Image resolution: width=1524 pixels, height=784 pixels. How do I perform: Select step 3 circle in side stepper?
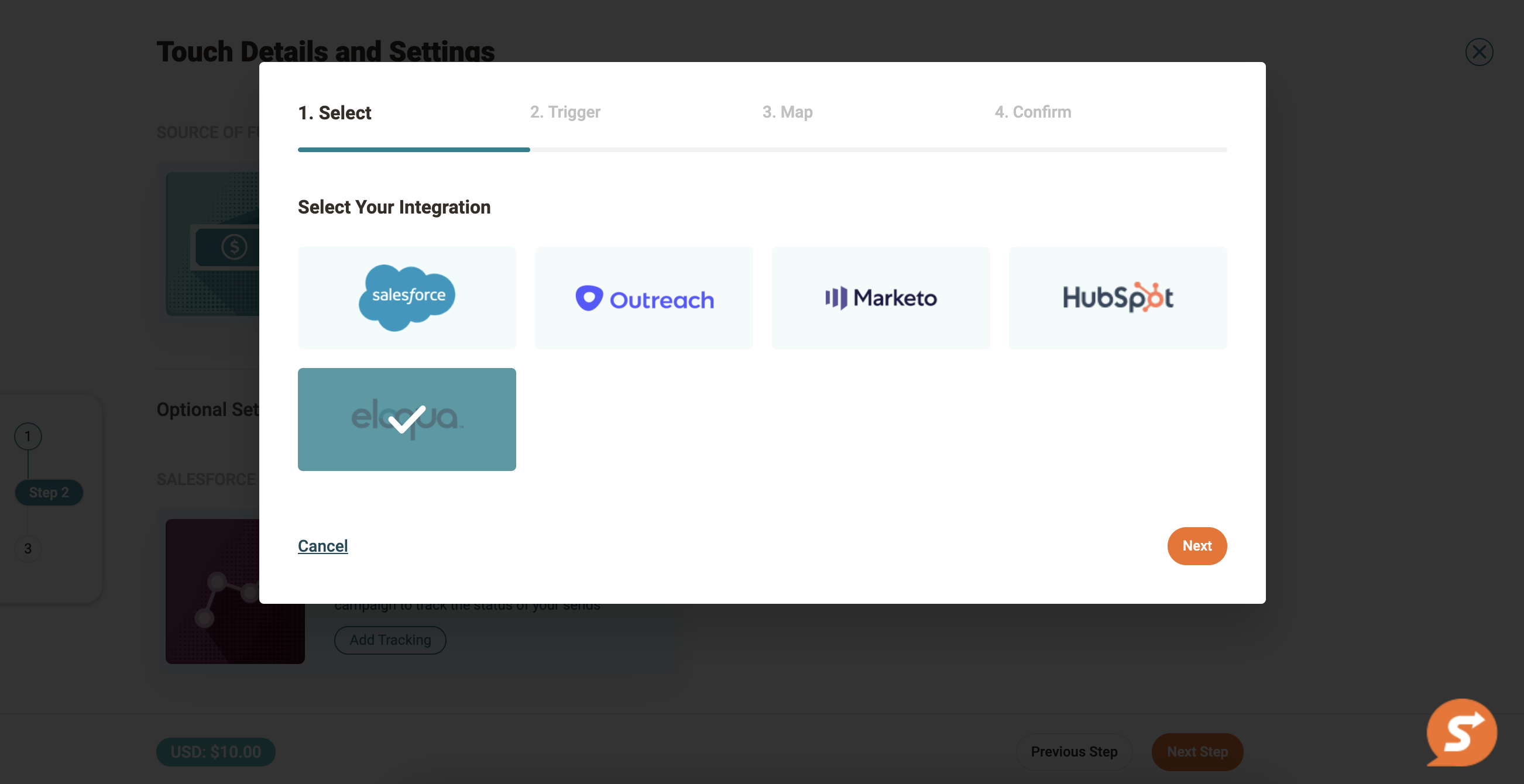(27, 548)
